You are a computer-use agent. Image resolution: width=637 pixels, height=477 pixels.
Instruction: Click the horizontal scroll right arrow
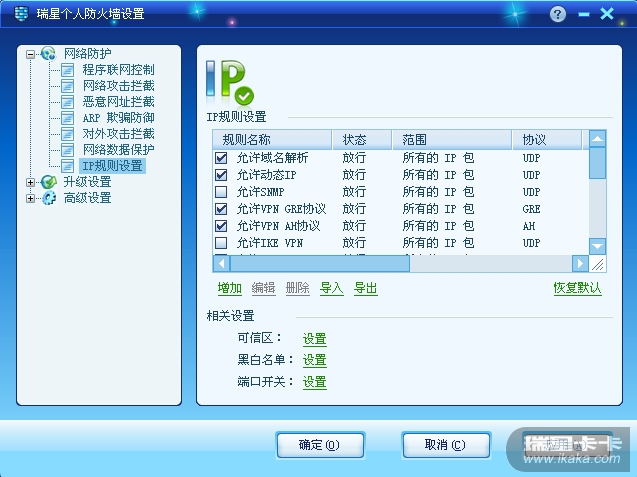(580, 264)
